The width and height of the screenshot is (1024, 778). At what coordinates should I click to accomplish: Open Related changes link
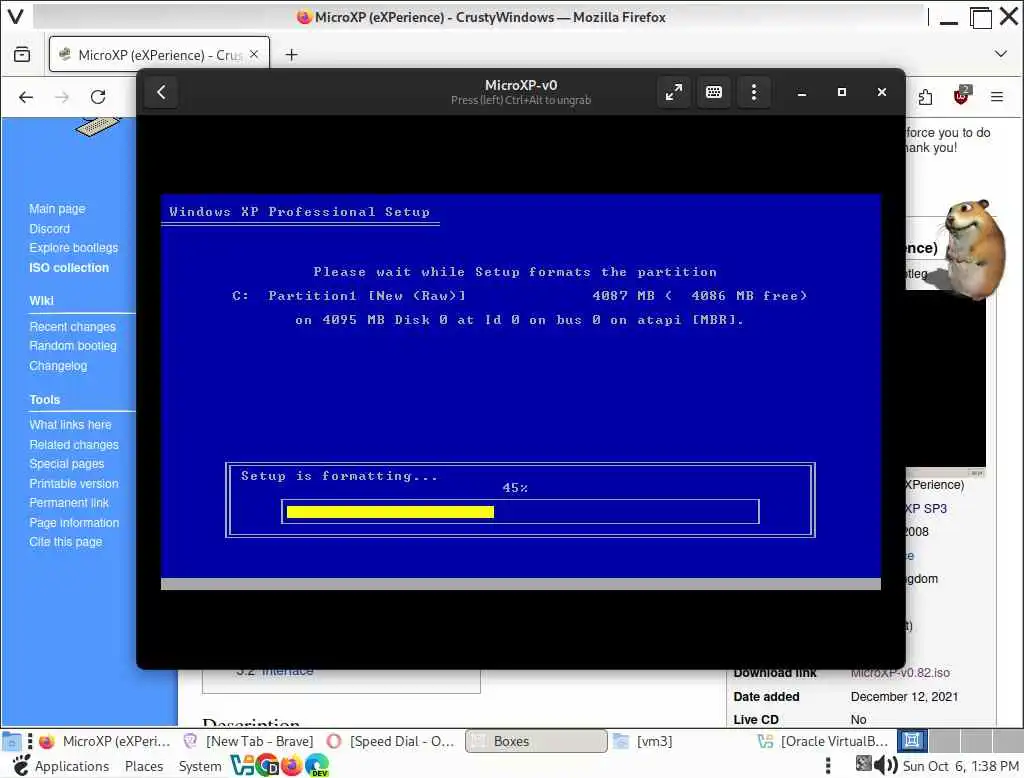[x=74, y=444]
